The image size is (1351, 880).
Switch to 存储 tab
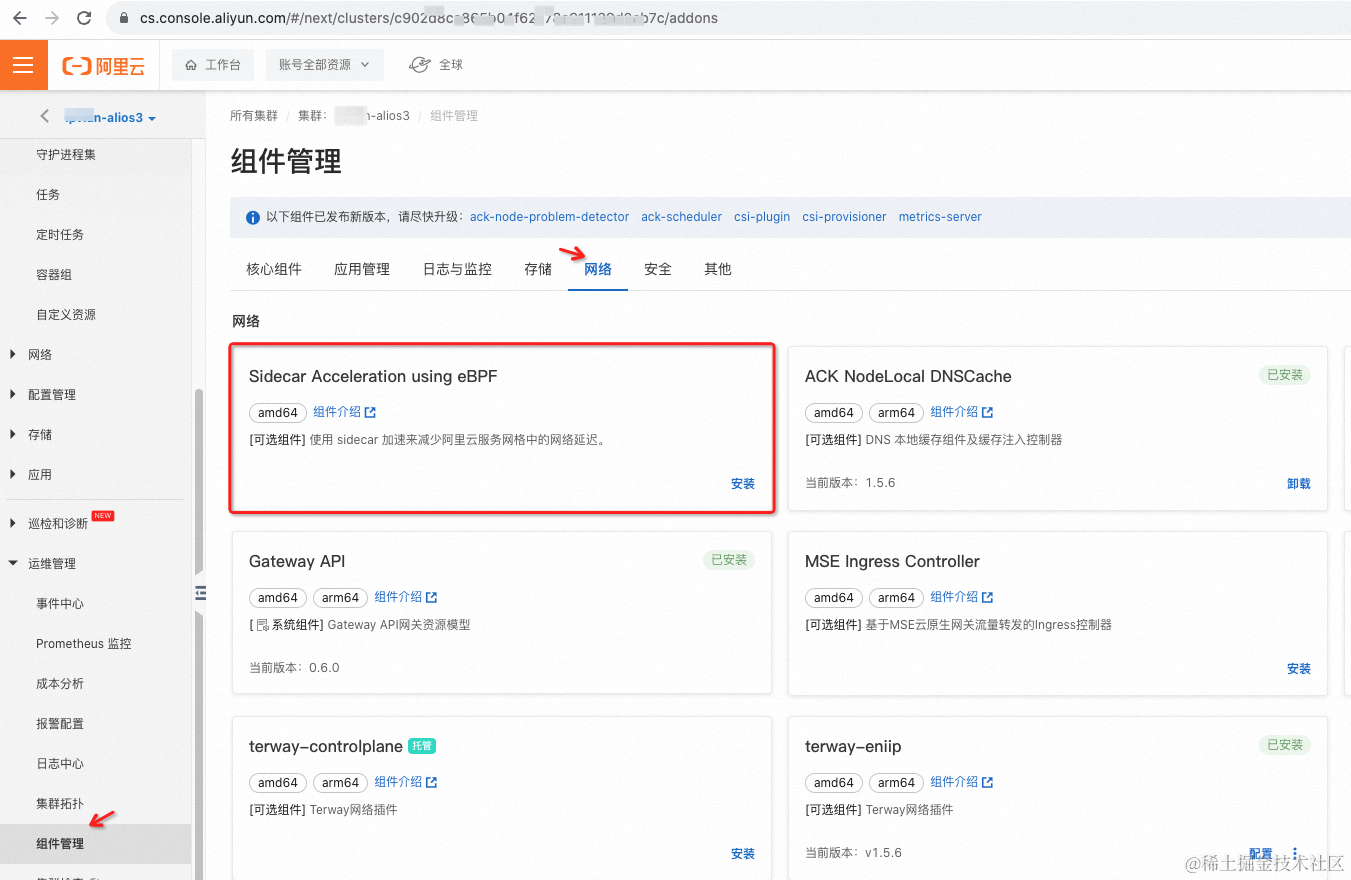(538, 269)
